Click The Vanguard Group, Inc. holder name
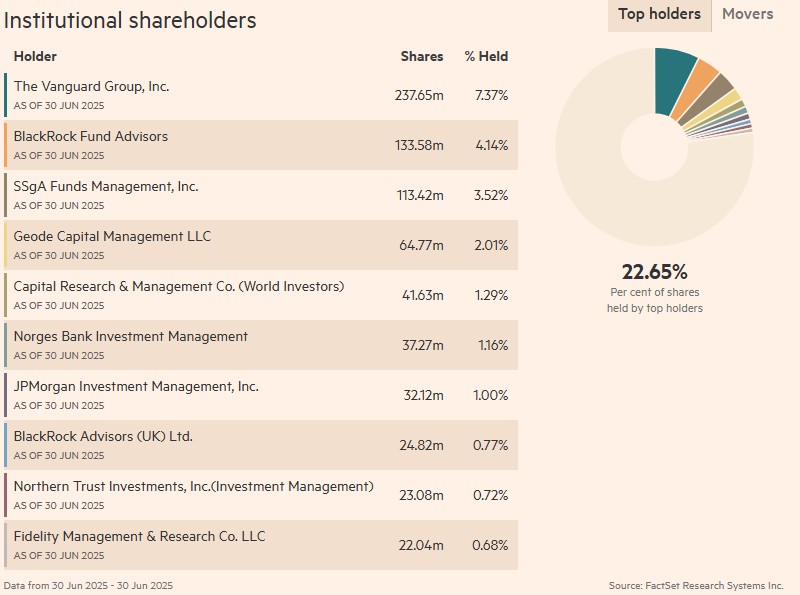Viewport: 800px width, 595px height. (x=91, y=87)
